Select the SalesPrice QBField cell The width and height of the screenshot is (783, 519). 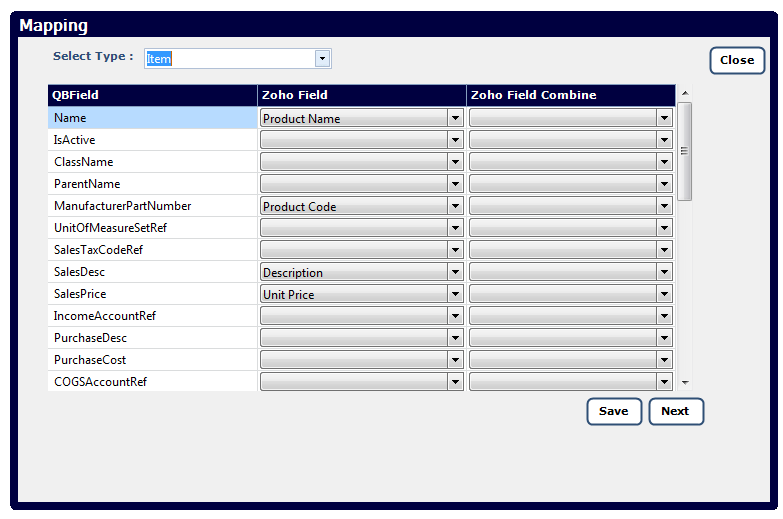pos(152,294)
